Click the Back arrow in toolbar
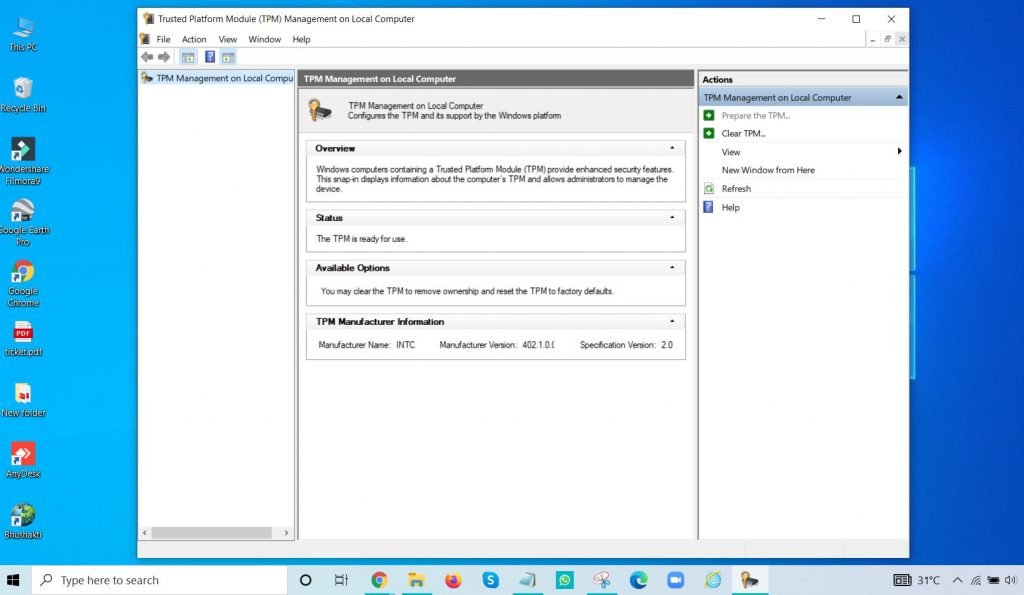This screenshot has height=595, width=1024. pyautogui.click(x=147, y=57)
